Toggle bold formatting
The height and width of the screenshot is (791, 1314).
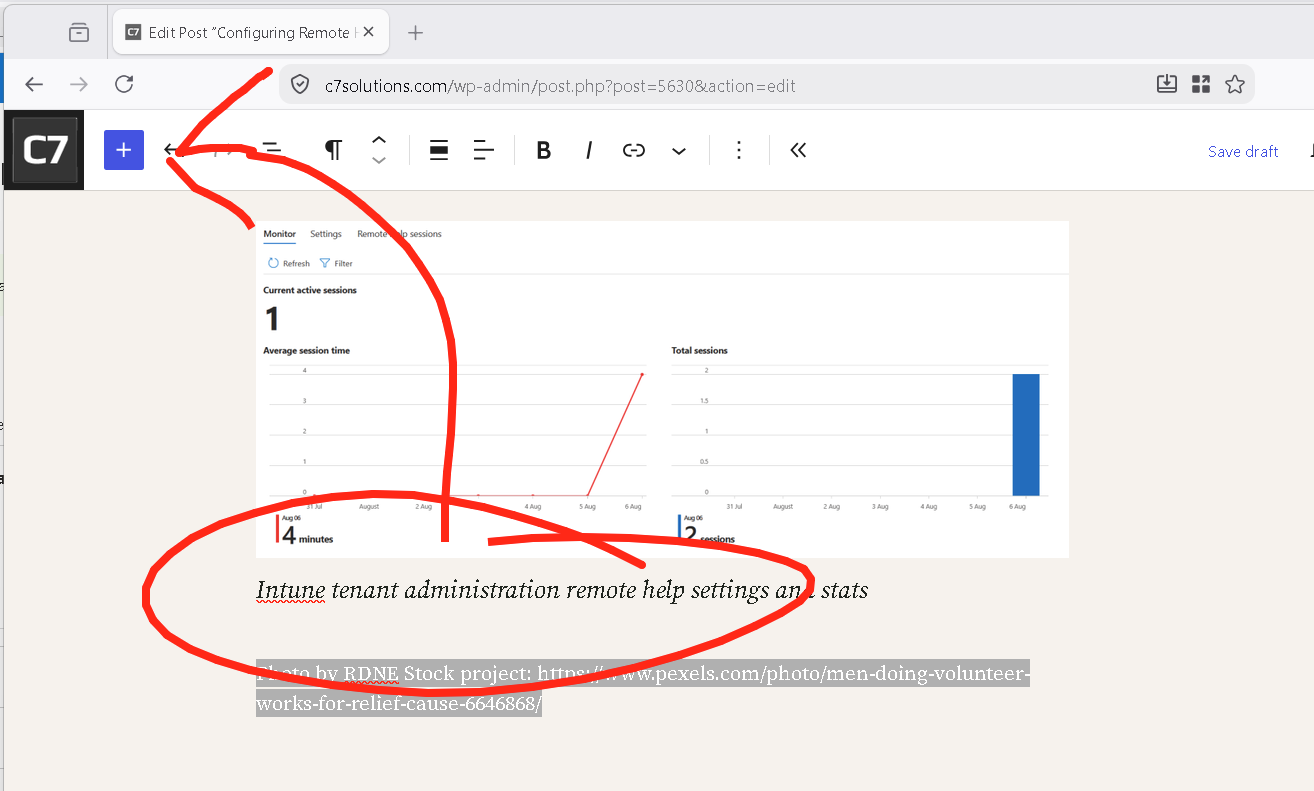543,150
